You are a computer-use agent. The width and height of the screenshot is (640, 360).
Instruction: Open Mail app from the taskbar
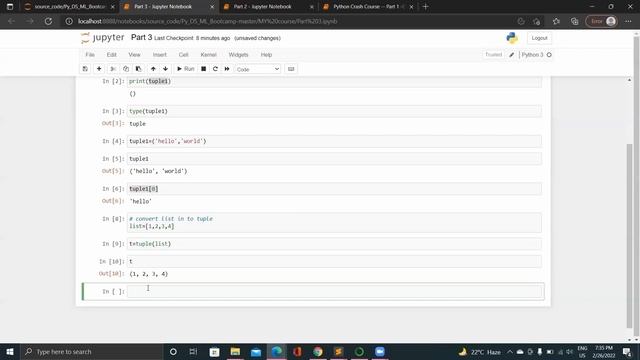(x=256, y=351)
